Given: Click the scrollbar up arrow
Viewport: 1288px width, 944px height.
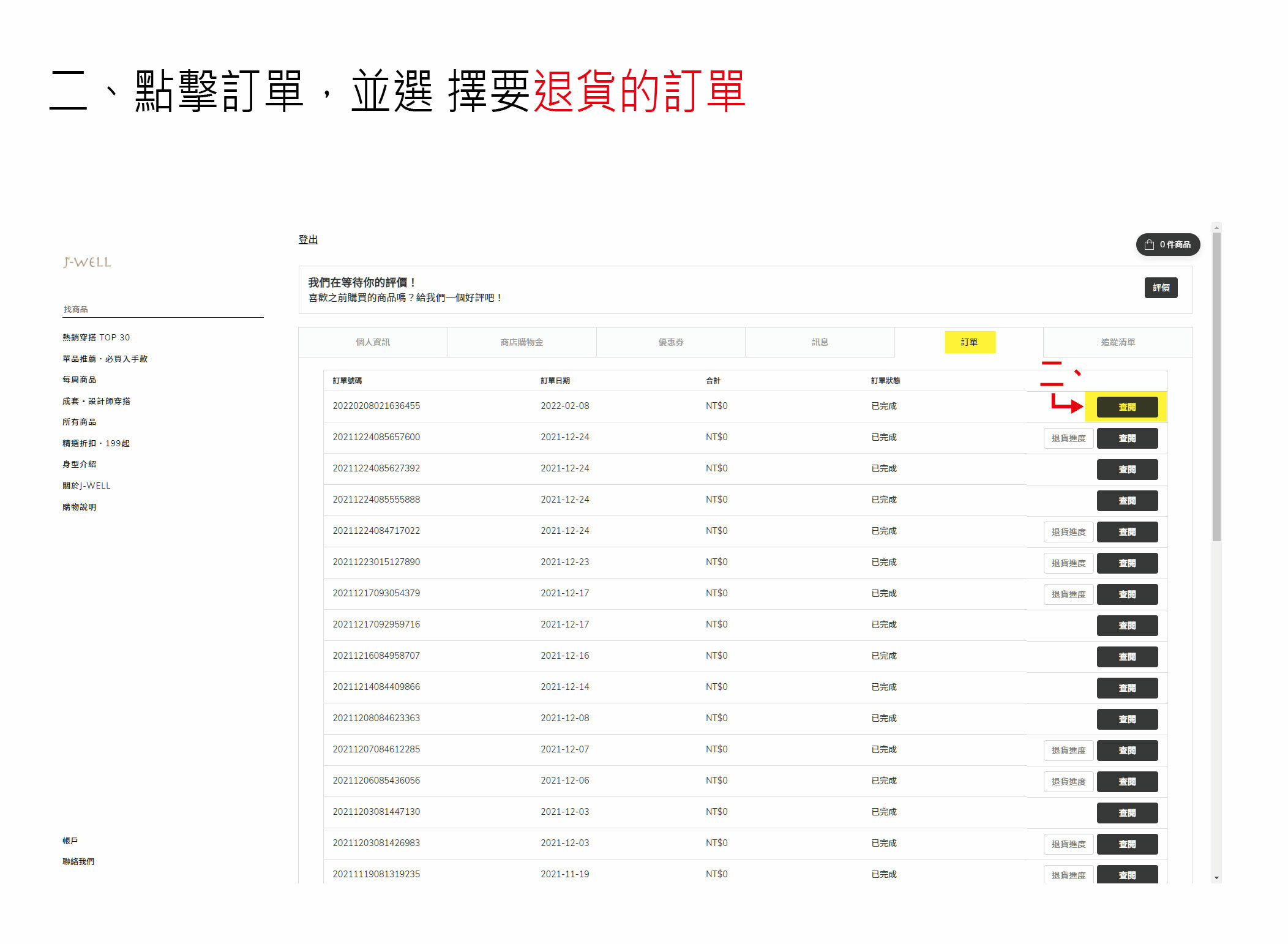Looking at the screenshot, I should point(1216,228).
